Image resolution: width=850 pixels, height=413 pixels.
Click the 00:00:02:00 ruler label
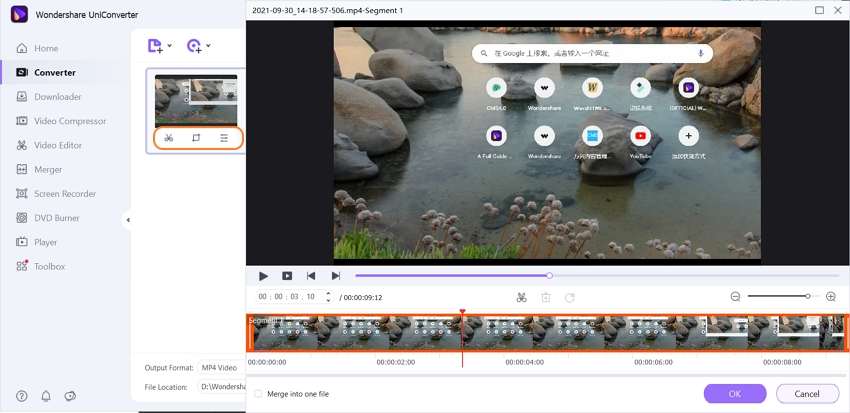(x=396, y=362)
